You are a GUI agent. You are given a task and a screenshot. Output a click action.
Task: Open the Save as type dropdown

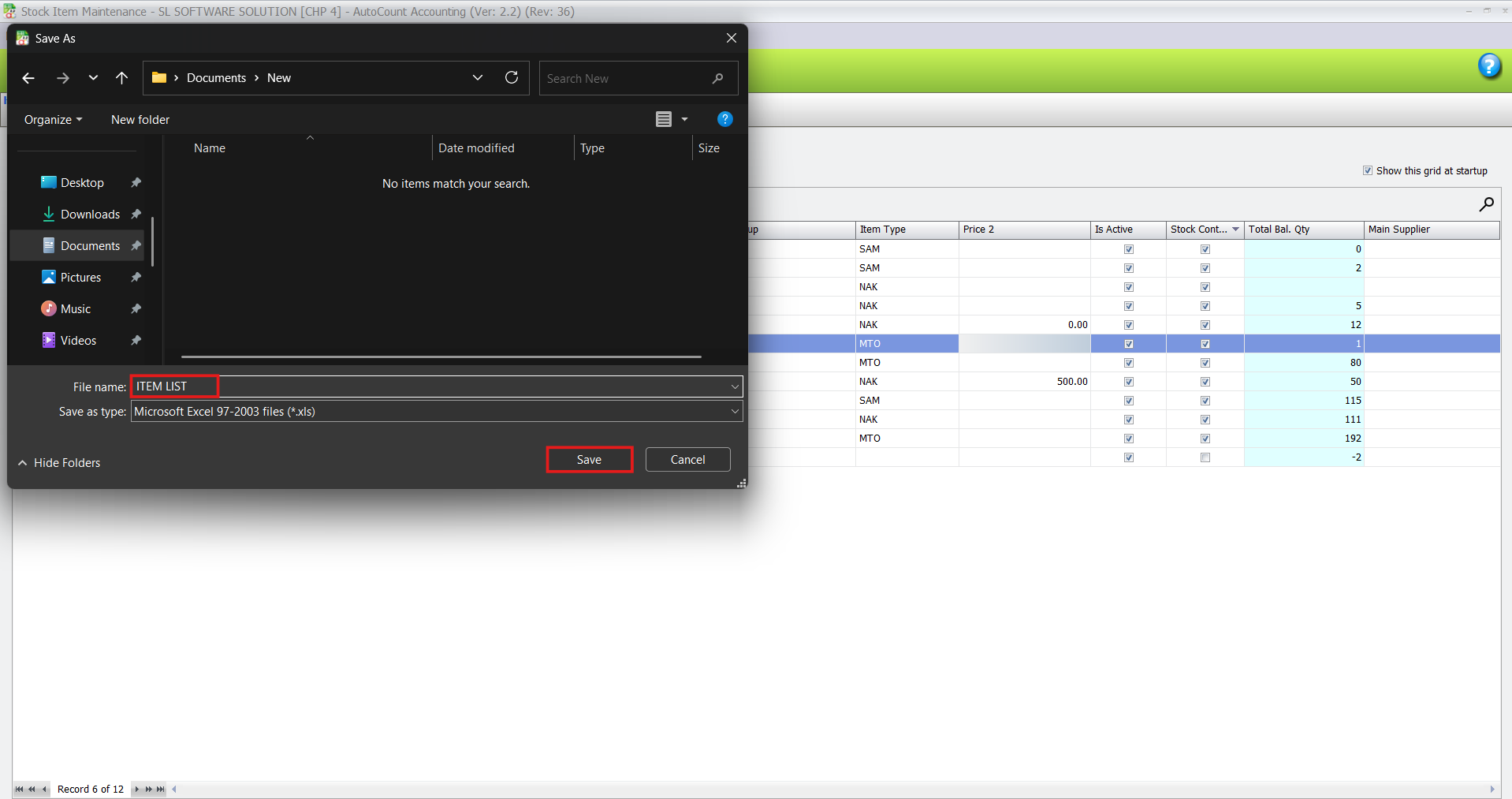[x=734, y=412]
